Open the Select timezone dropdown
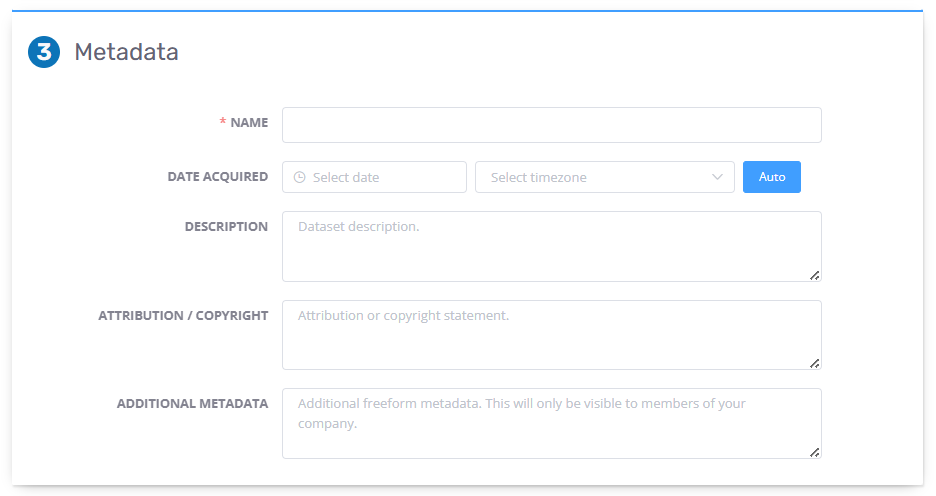 (x=605, y=177)
